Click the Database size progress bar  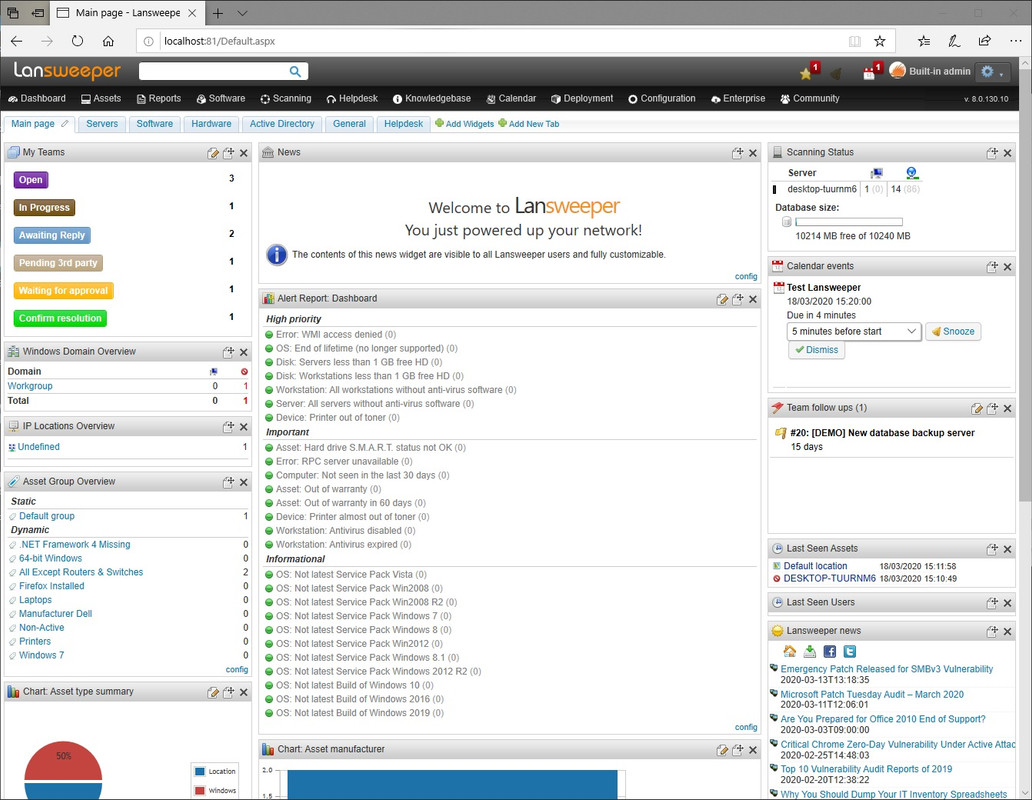coord(848,222)
